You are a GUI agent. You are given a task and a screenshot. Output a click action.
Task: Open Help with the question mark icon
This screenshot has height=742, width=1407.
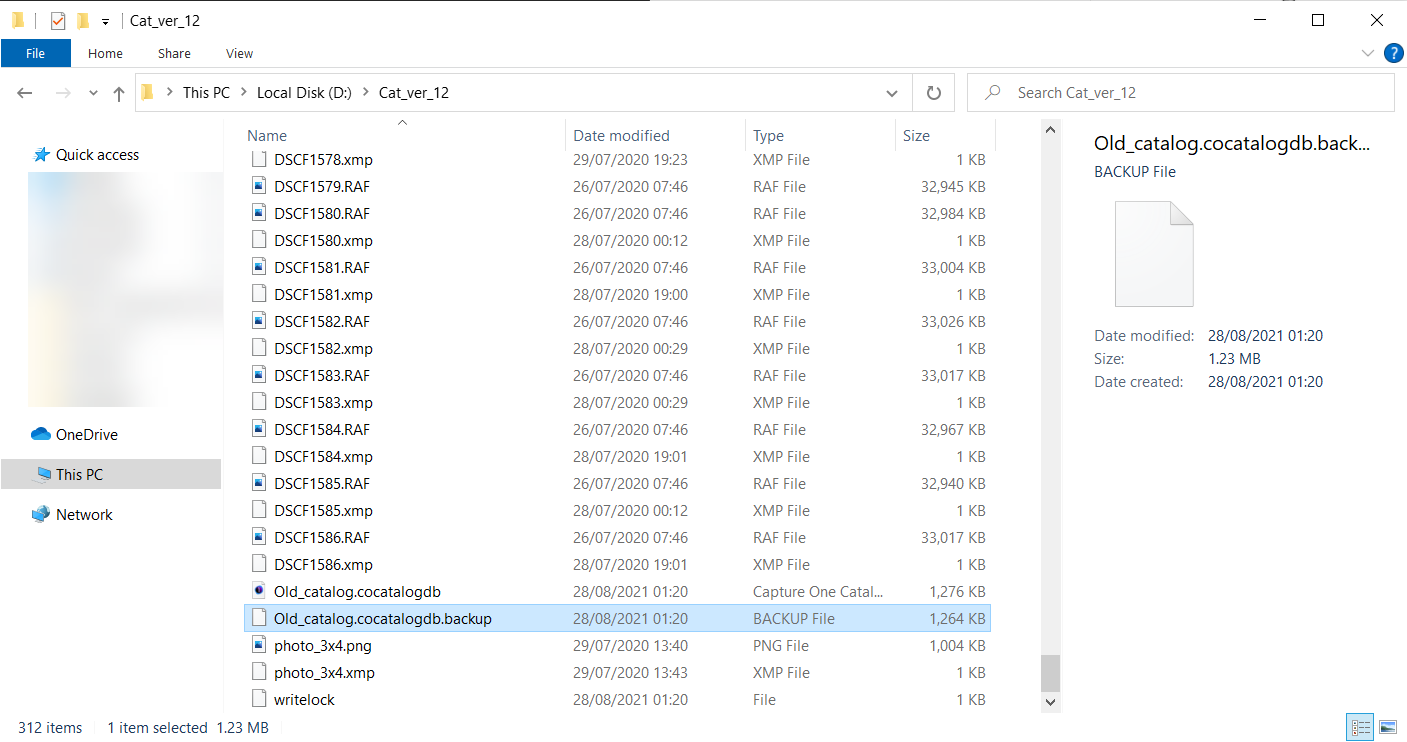tap(1392, 53)
